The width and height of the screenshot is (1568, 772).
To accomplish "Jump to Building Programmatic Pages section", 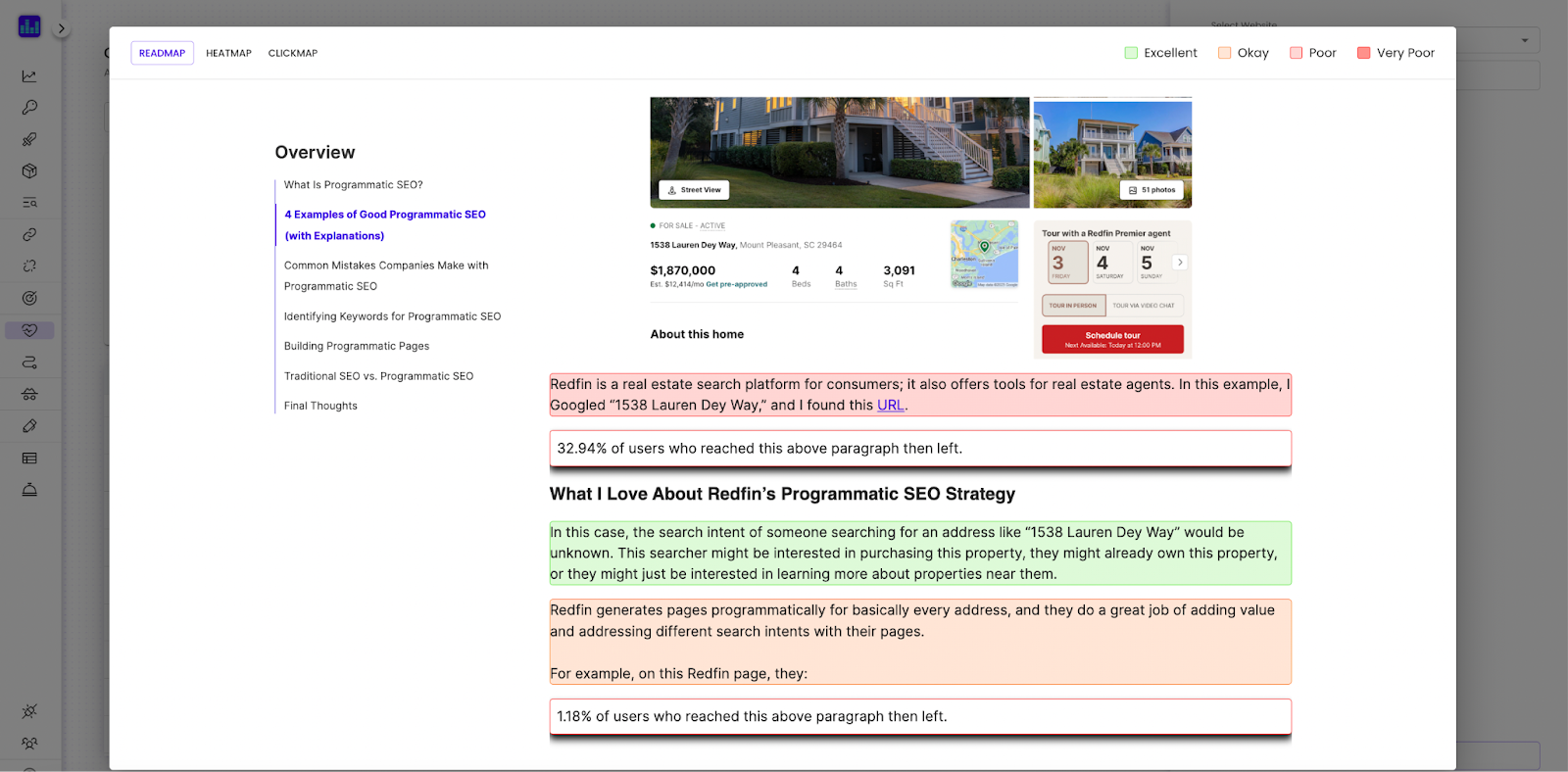I will click(357, 346).
